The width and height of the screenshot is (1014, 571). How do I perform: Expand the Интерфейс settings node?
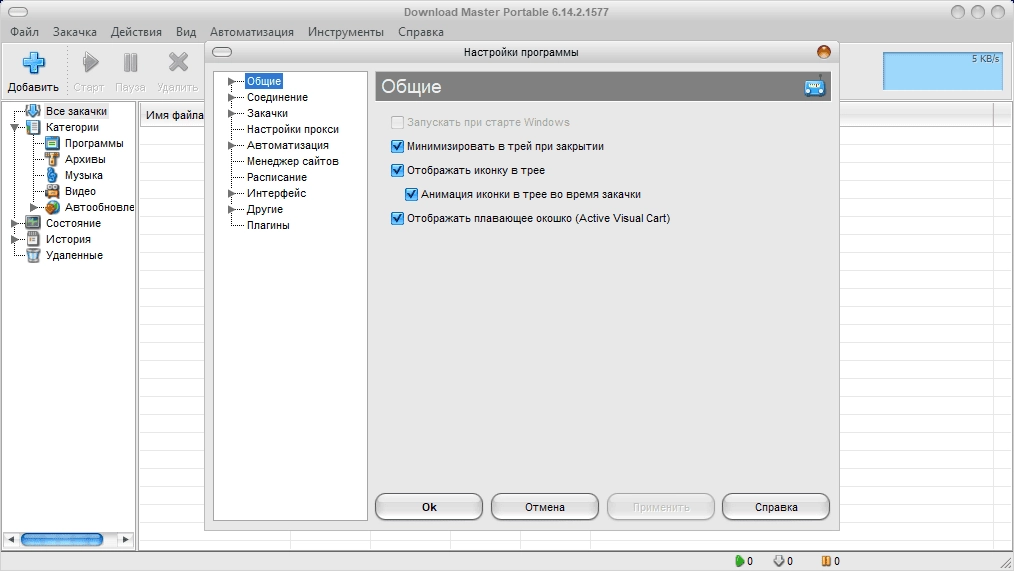[x=231, y=193]
